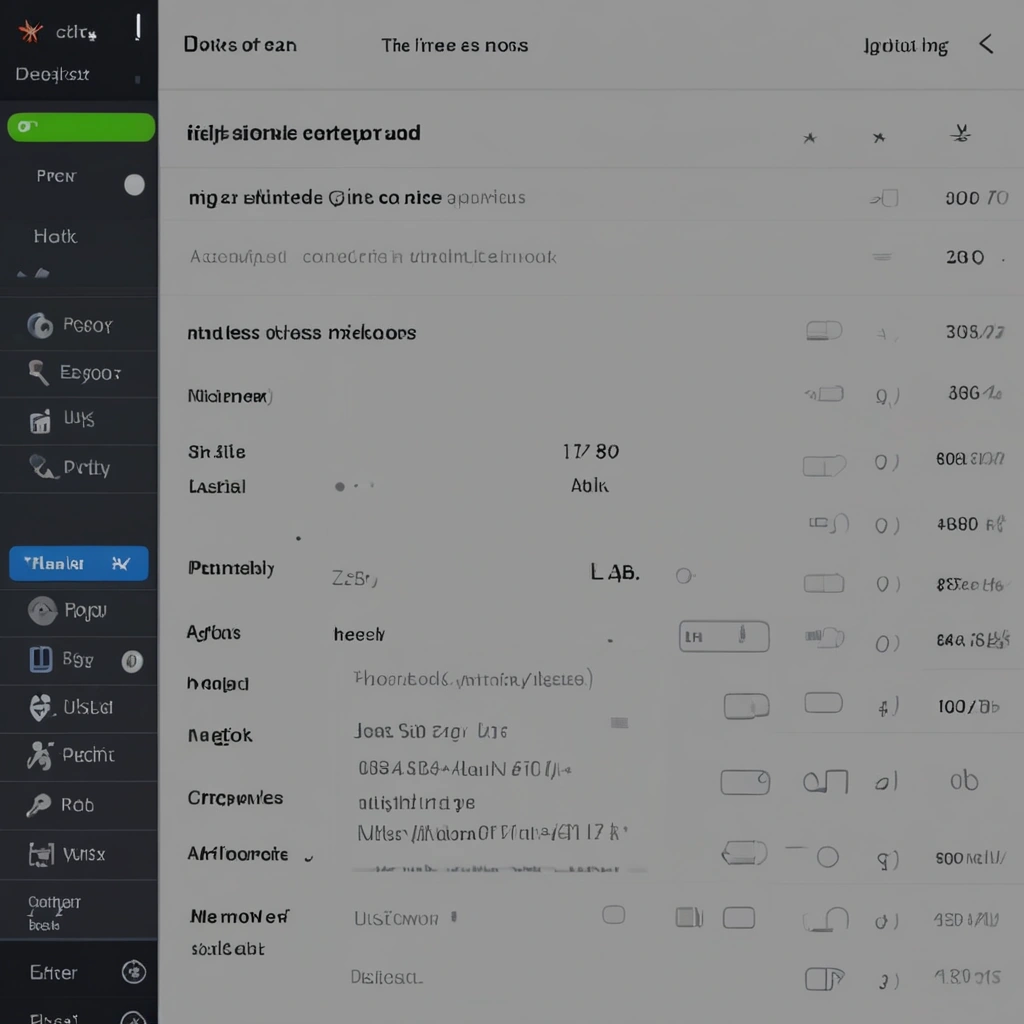Open the Hatk sidebar entry
Image resolution: width=1024 pixels, height=1024 pixels.
pos(56,236)
